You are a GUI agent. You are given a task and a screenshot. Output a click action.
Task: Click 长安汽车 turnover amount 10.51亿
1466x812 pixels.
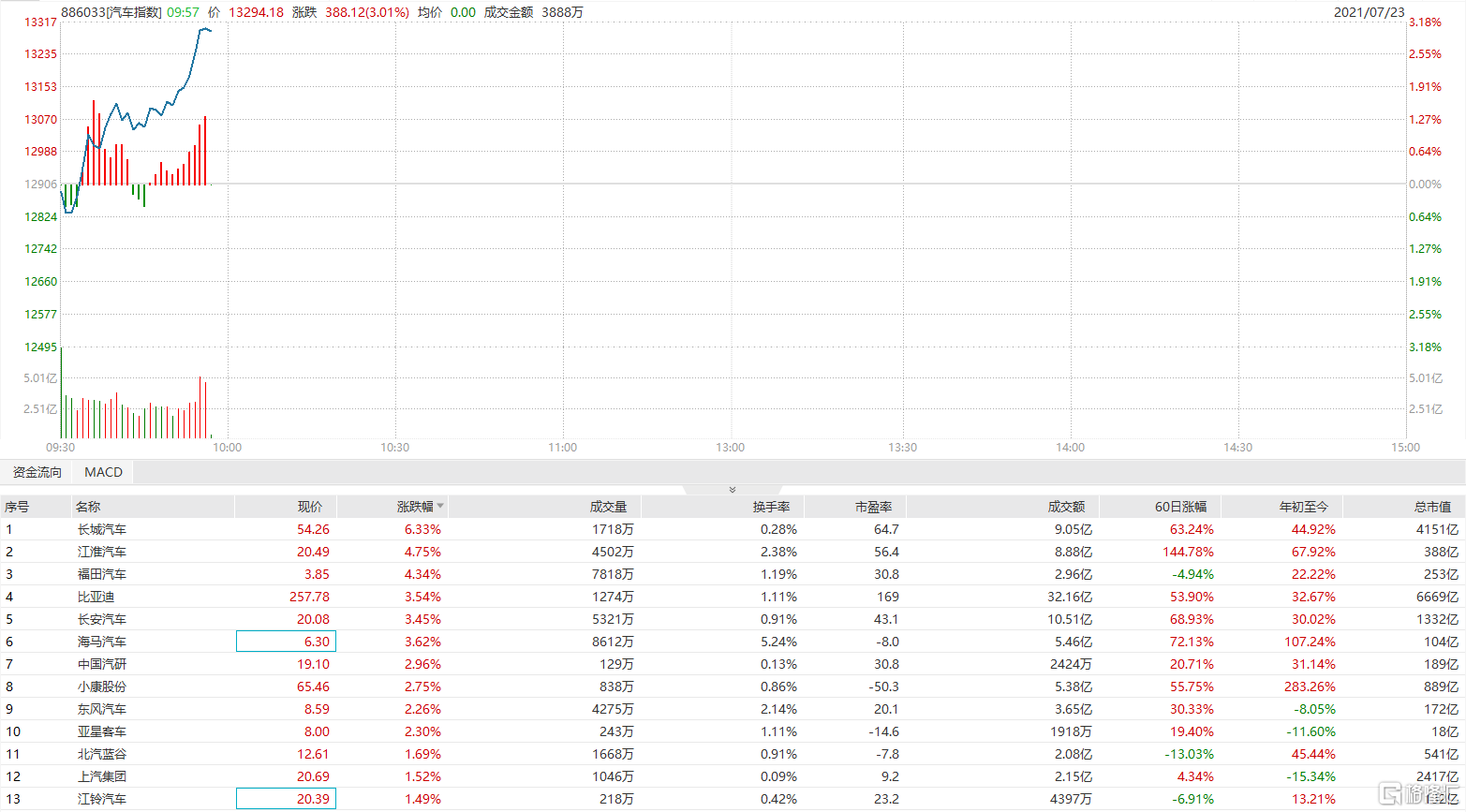tap(1069, 619)
